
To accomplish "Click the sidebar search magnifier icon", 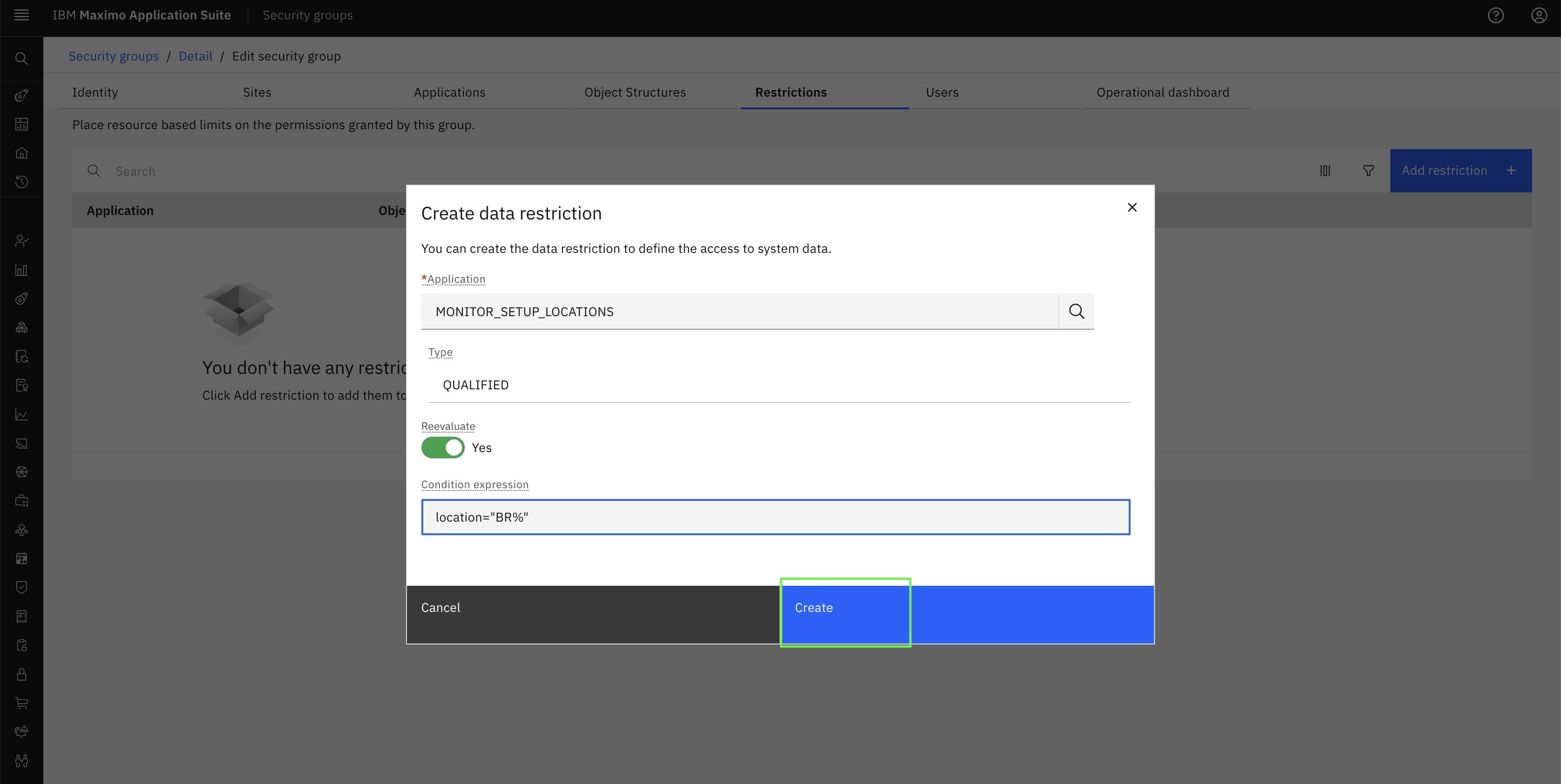I will click(21, 59).
